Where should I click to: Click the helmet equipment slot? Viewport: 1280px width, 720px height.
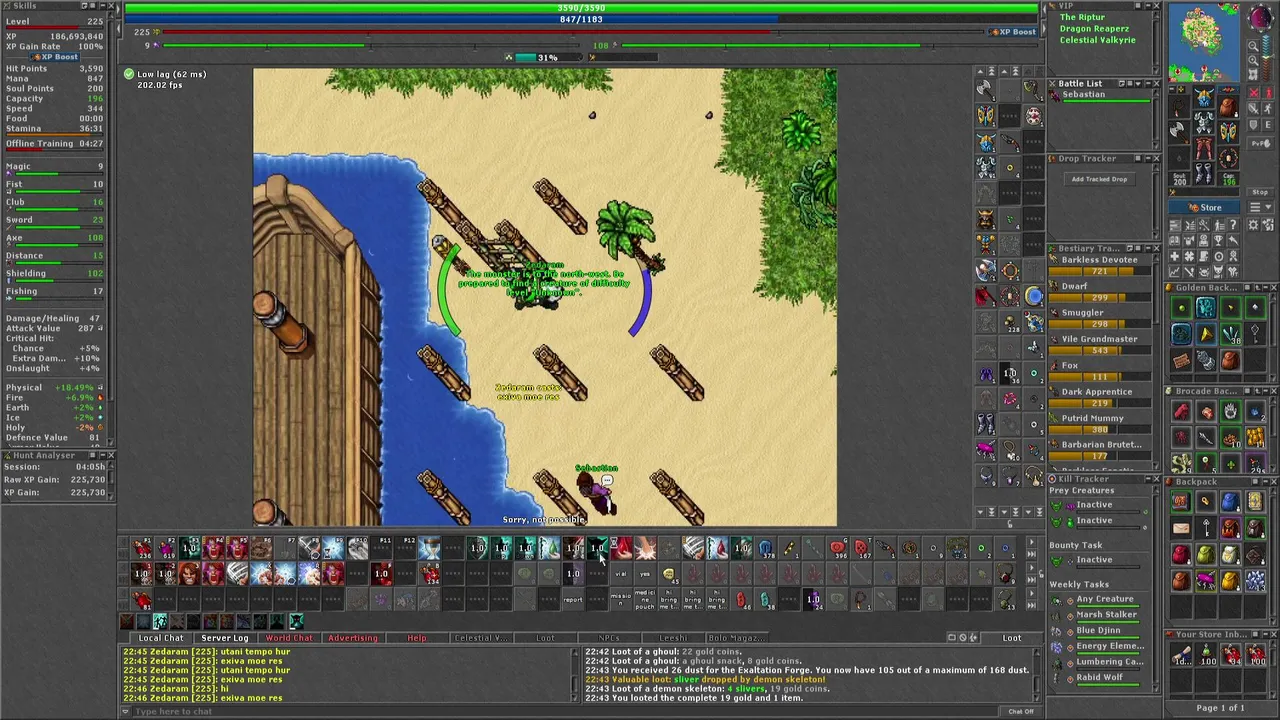click(x=1204, y=97)
